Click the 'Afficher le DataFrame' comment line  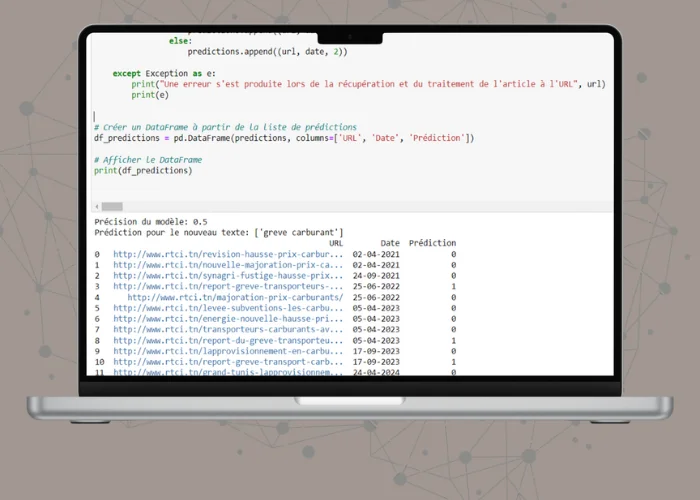[148, 160]
